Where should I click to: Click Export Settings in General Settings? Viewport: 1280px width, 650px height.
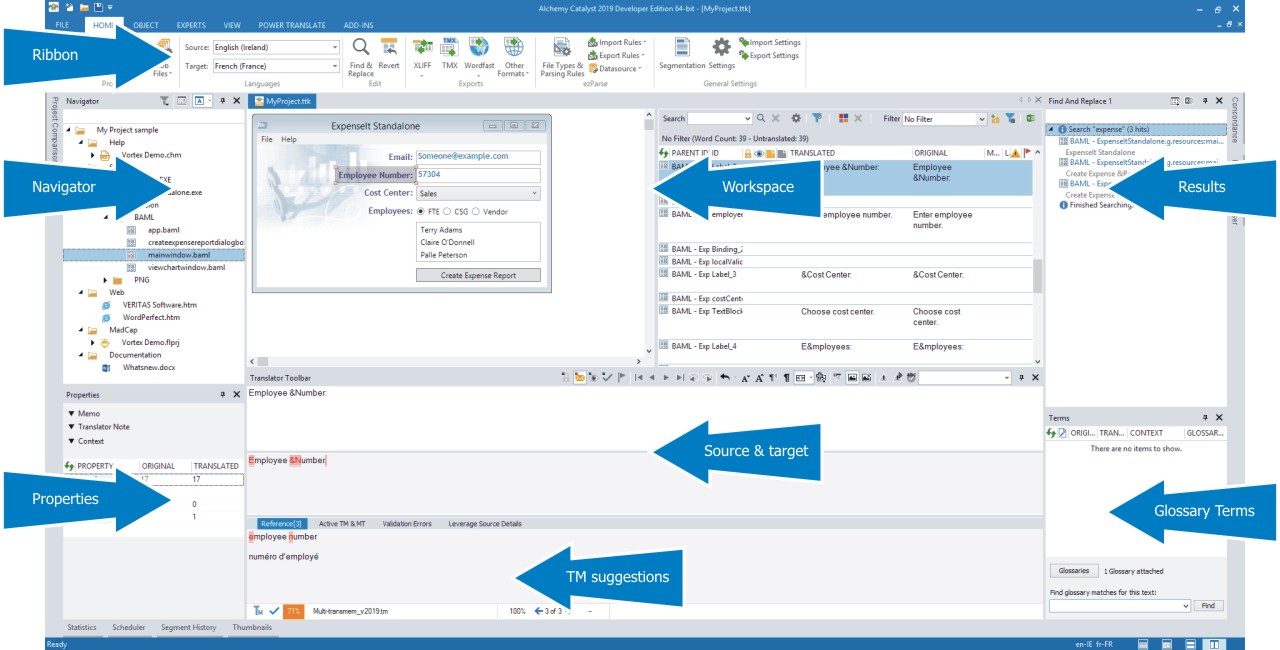coord(769,56)
